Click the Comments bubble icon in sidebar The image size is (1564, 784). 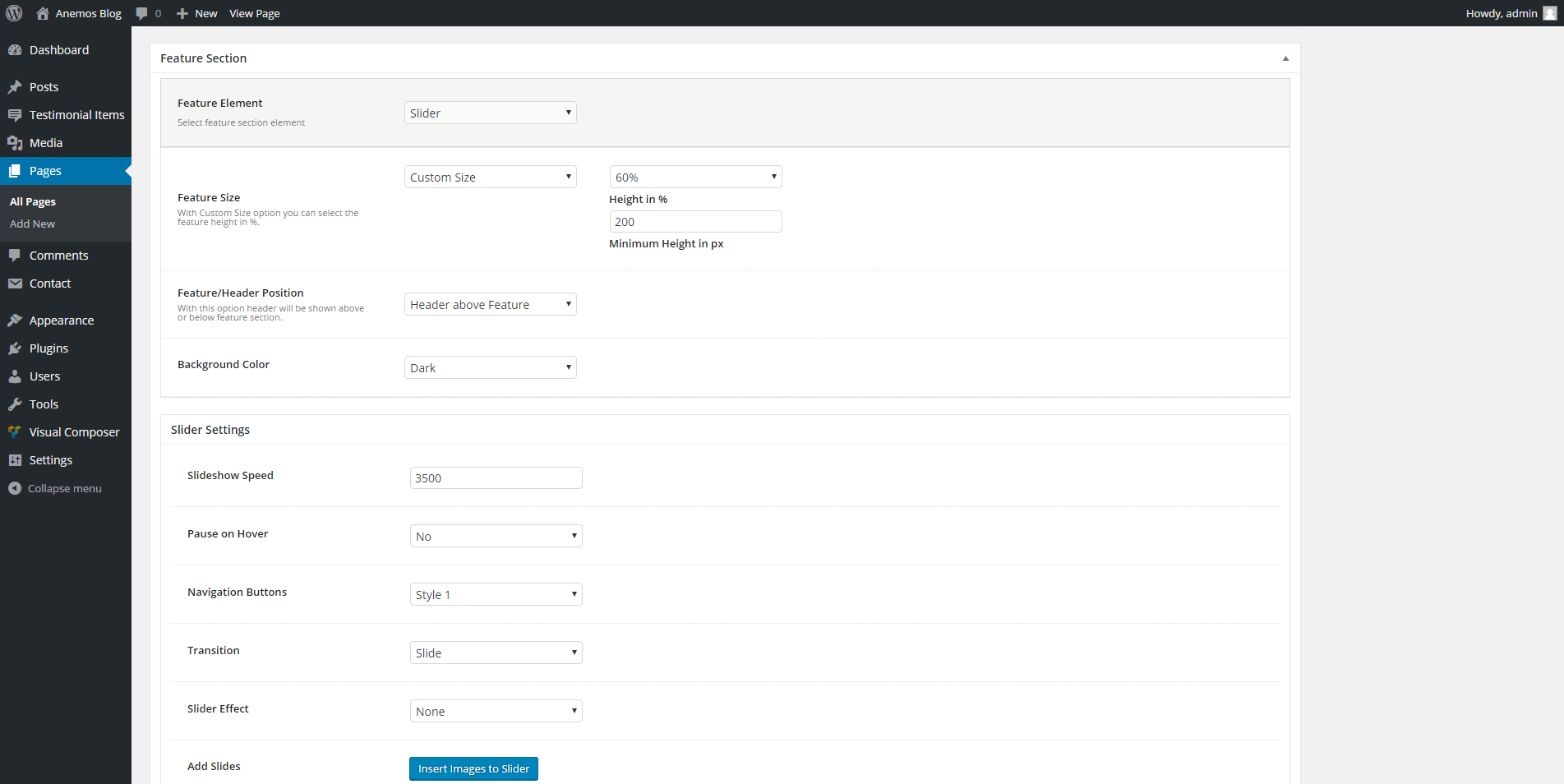[x=15, y=256]
